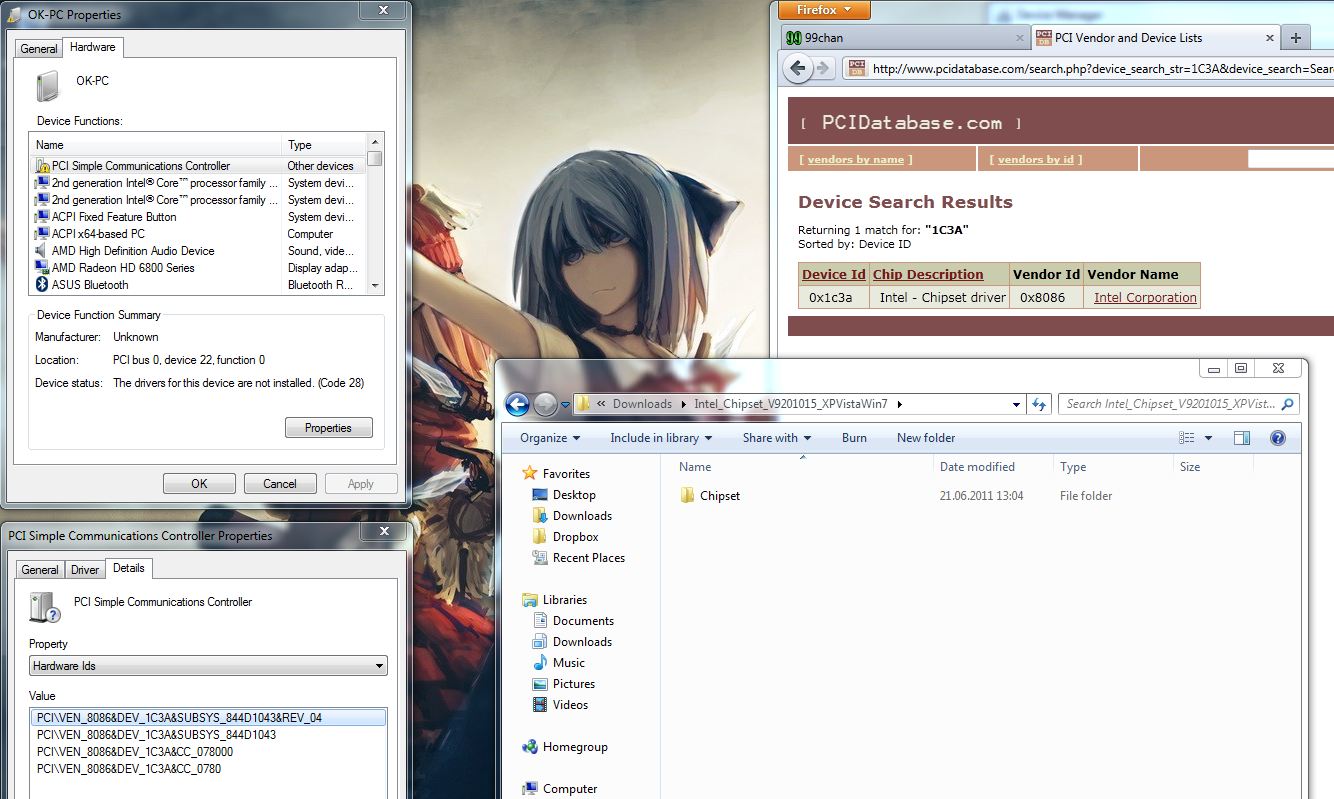Viewport: 1334px width, 799px height.
Task: Click the PCIDatabase site search box
Action: (1290, 159)
